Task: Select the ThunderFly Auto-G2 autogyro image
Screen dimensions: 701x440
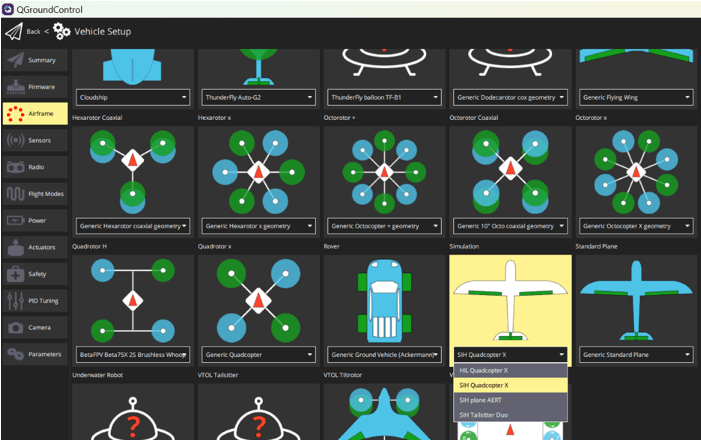Action: click(x=258, y=67)
